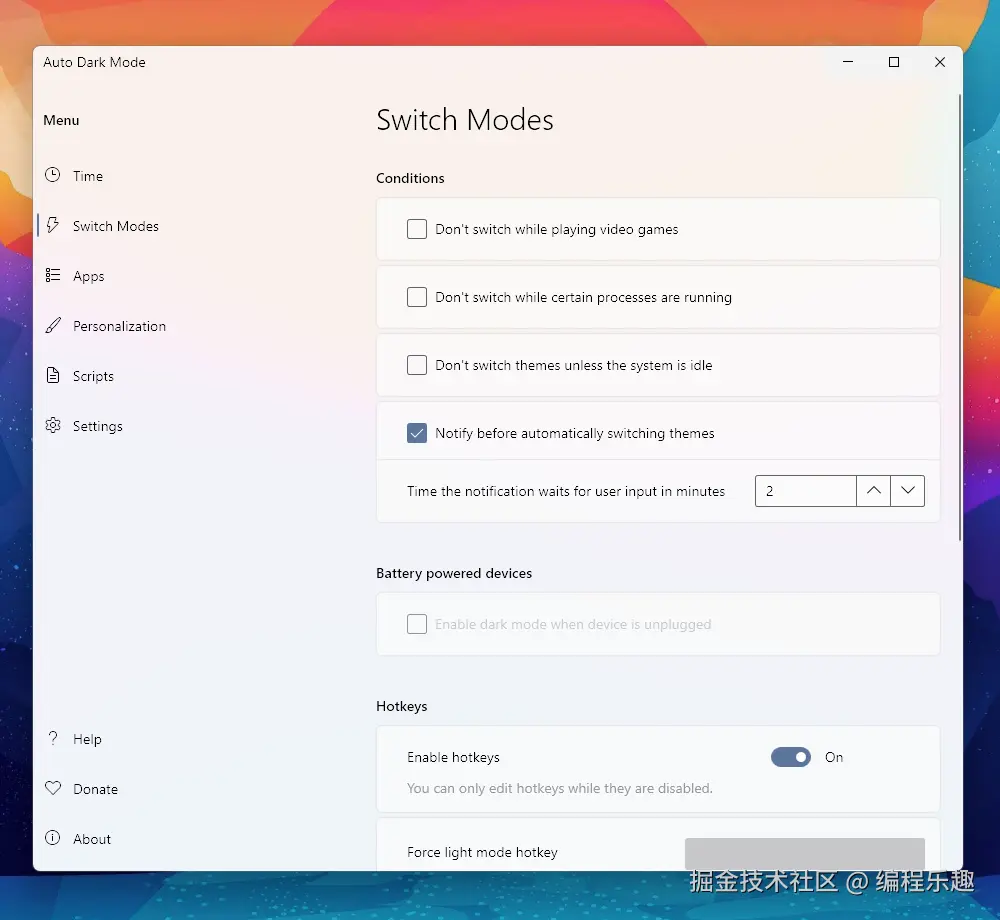Turn off the Enable hotkeys toggle

[791, 757]
